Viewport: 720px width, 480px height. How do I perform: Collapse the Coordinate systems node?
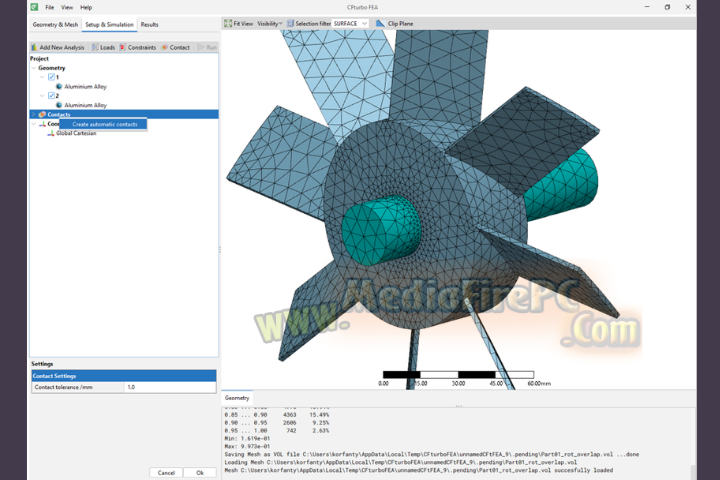pyautogui.click(x=34, y=124)
